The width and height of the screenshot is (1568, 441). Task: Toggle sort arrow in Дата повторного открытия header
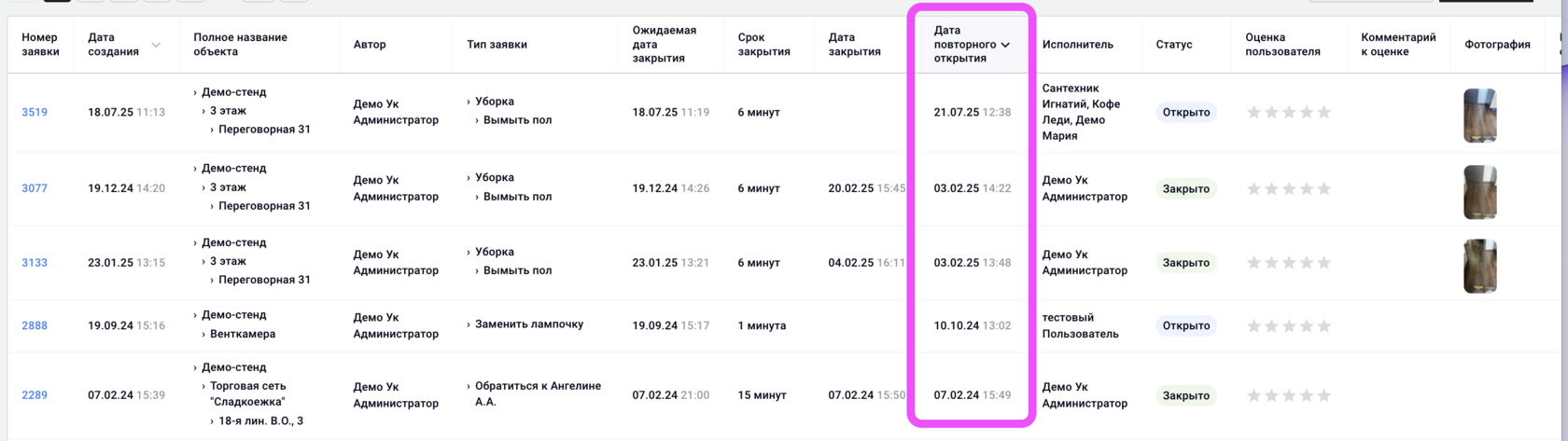coord(1005,45)
